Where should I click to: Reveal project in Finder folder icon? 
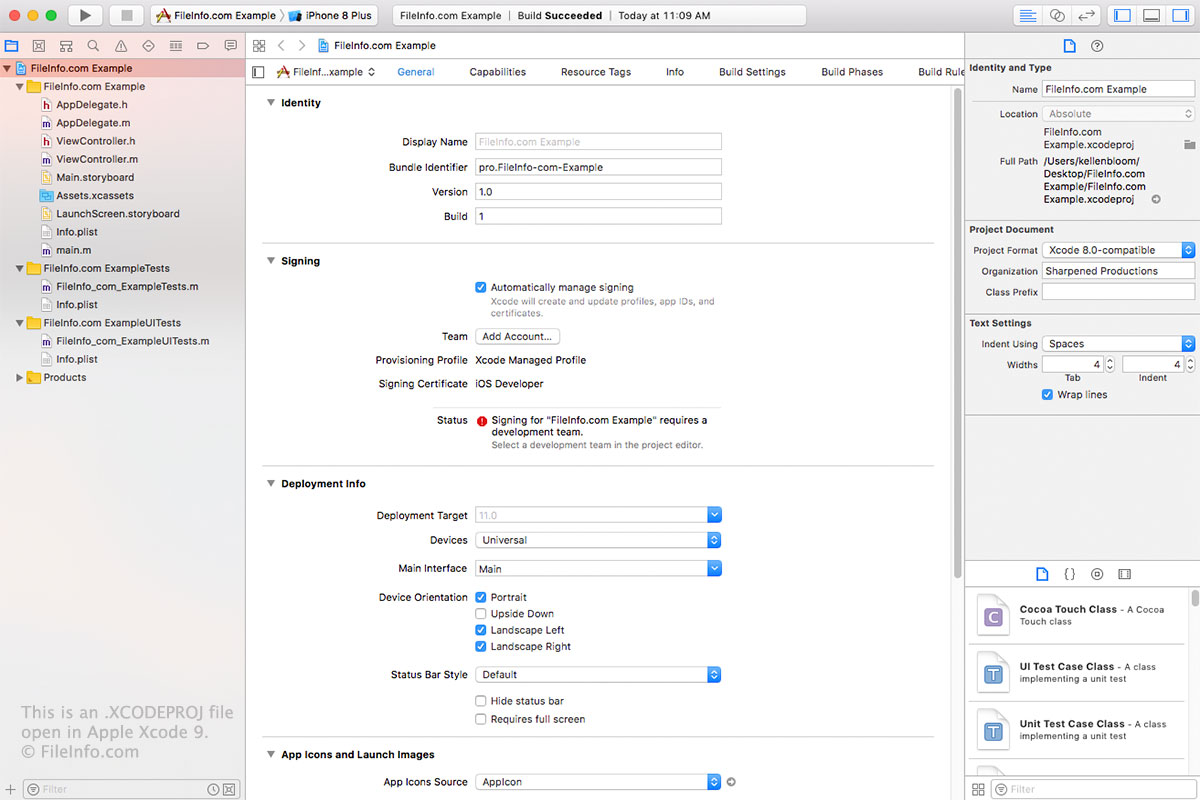pyautogui.click(x=1189, y=145)
